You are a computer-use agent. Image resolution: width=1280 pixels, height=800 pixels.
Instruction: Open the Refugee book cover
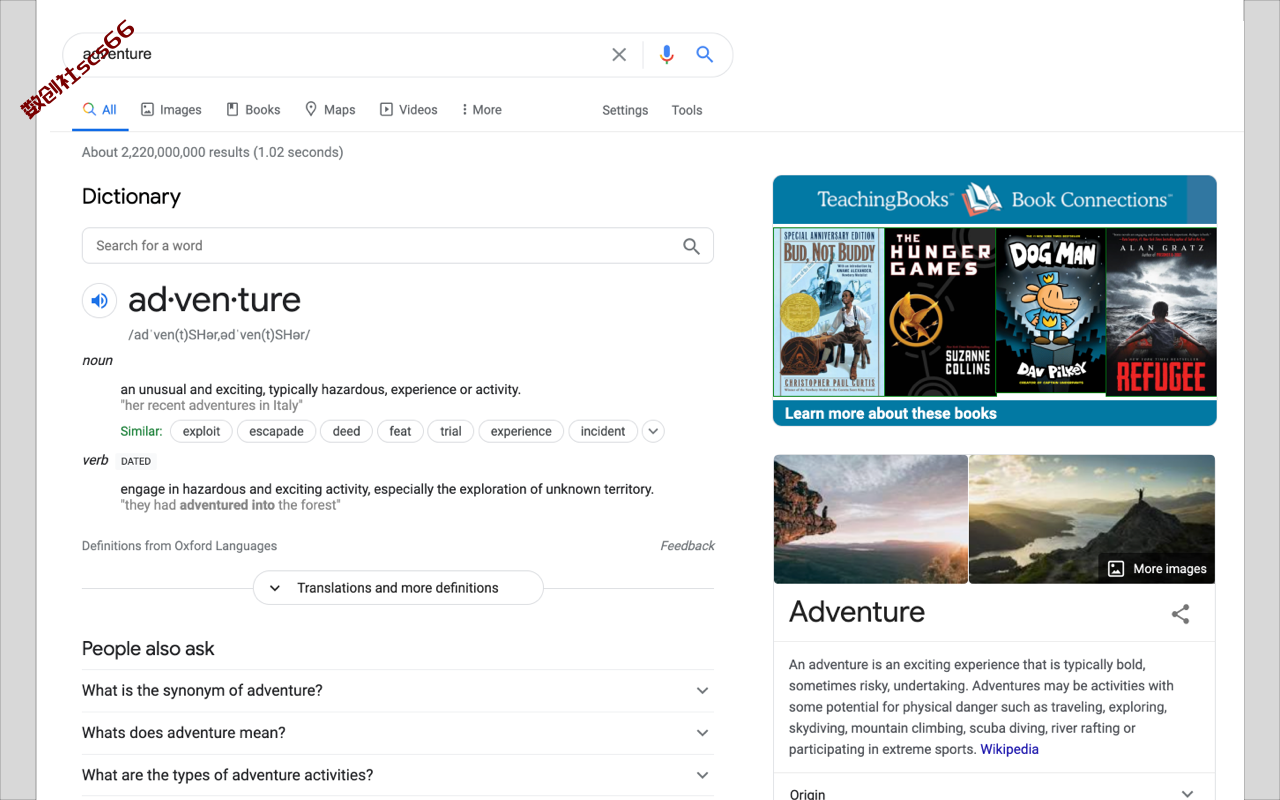click(1162, 312)
